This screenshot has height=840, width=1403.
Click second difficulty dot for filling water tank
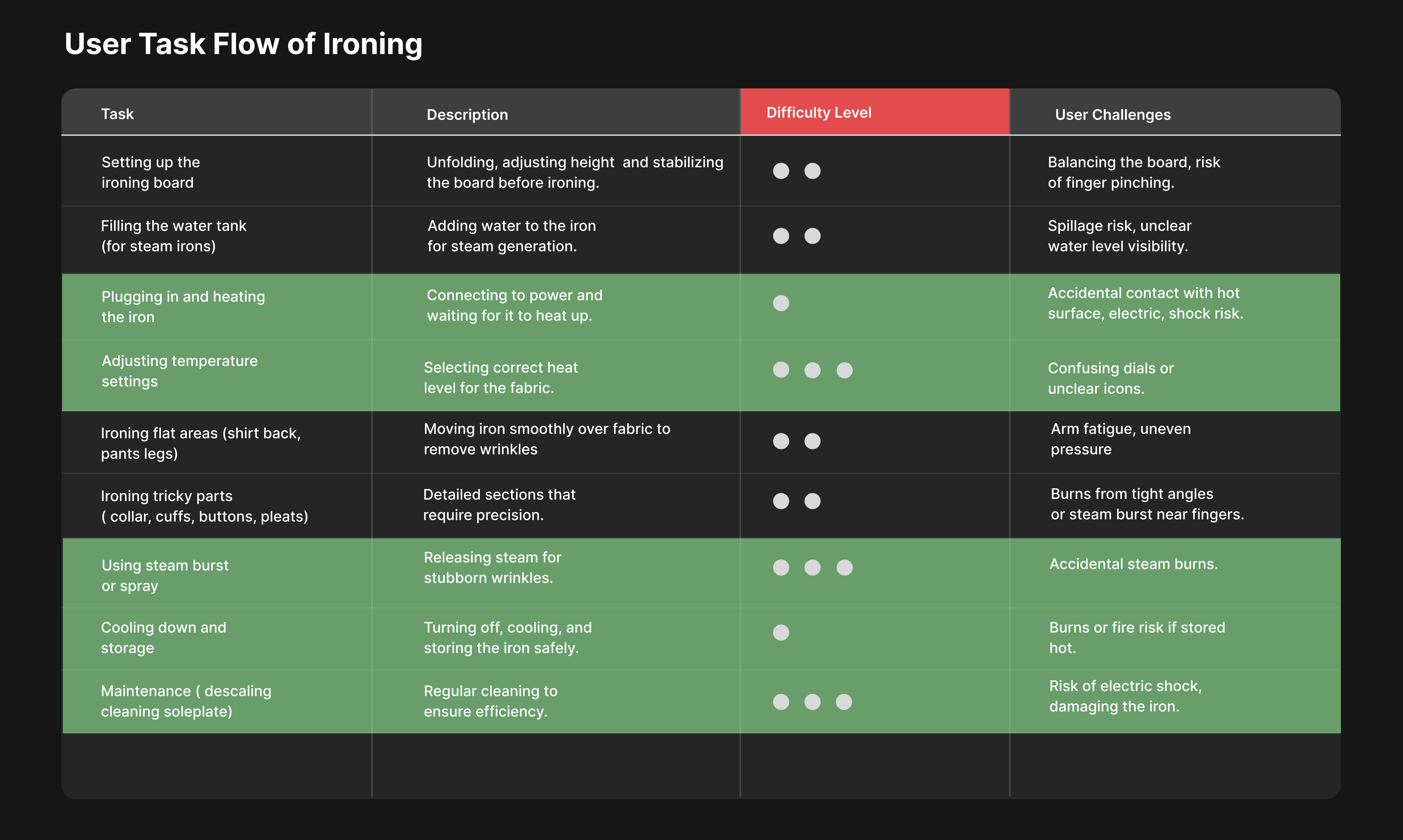click(x=812, y=236)
